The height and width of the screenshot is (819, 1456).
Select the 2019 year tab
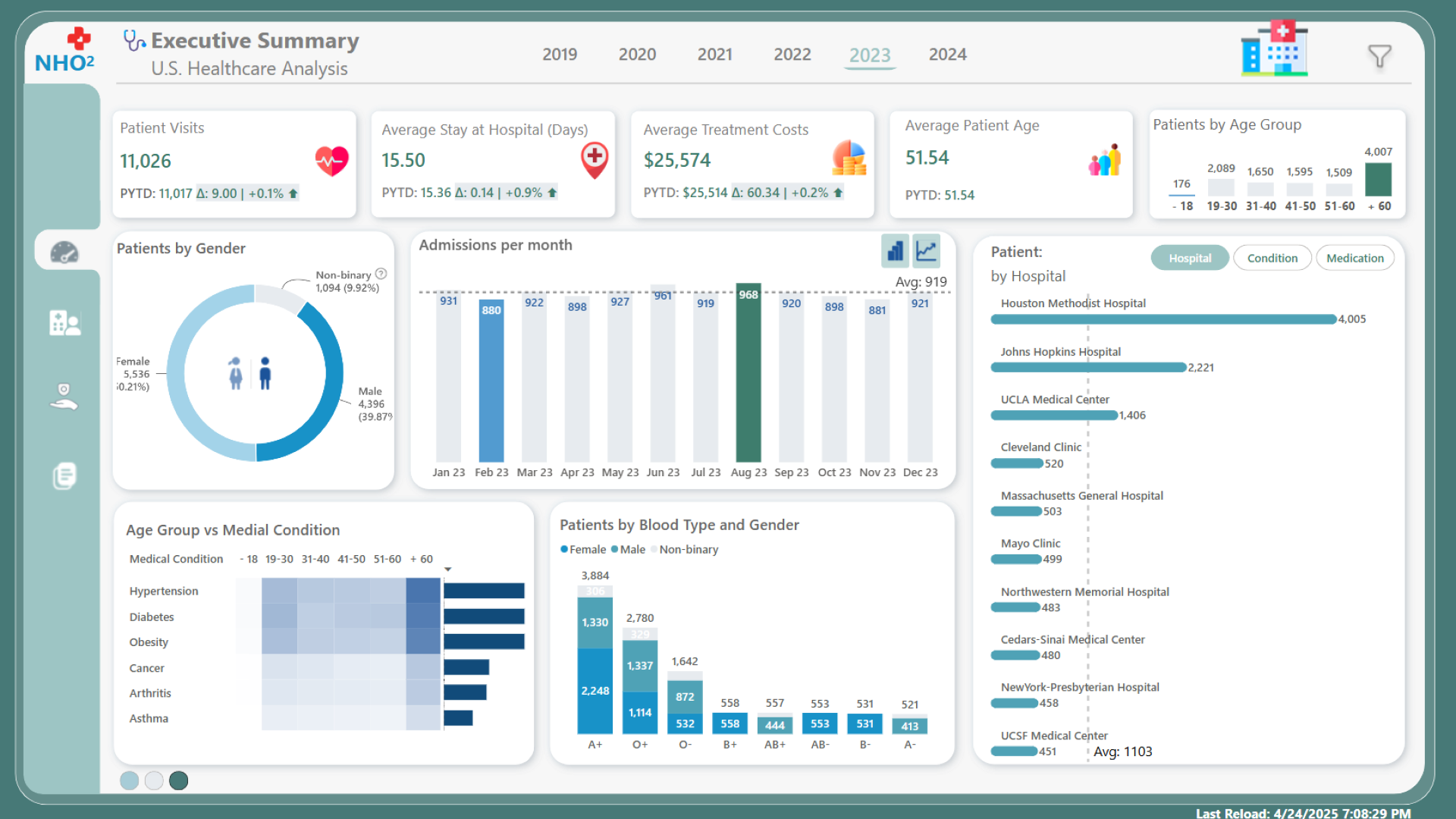pos(560,55)
